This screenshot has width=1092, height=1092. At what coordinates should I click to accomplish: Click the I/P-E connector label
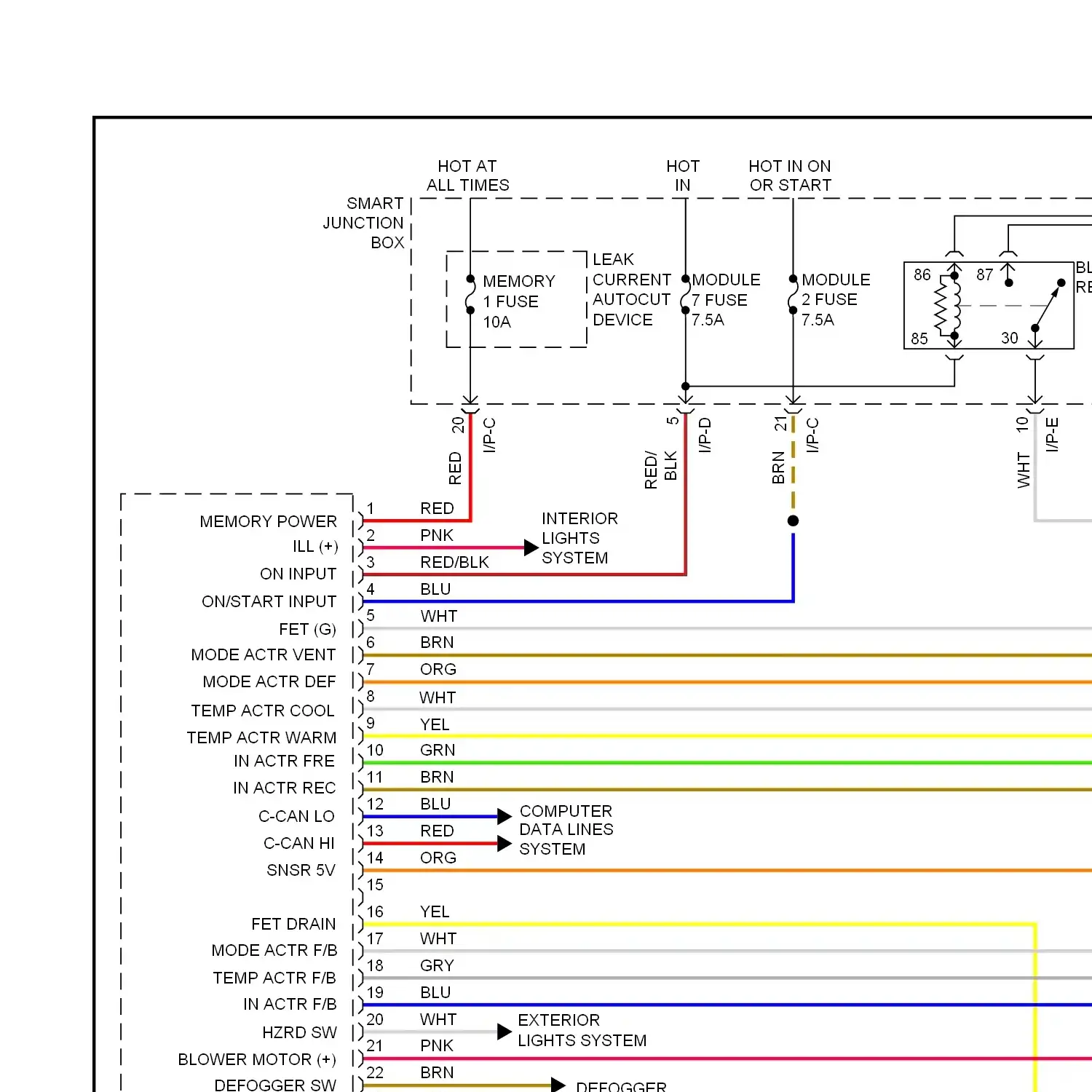coord(1052,435)
